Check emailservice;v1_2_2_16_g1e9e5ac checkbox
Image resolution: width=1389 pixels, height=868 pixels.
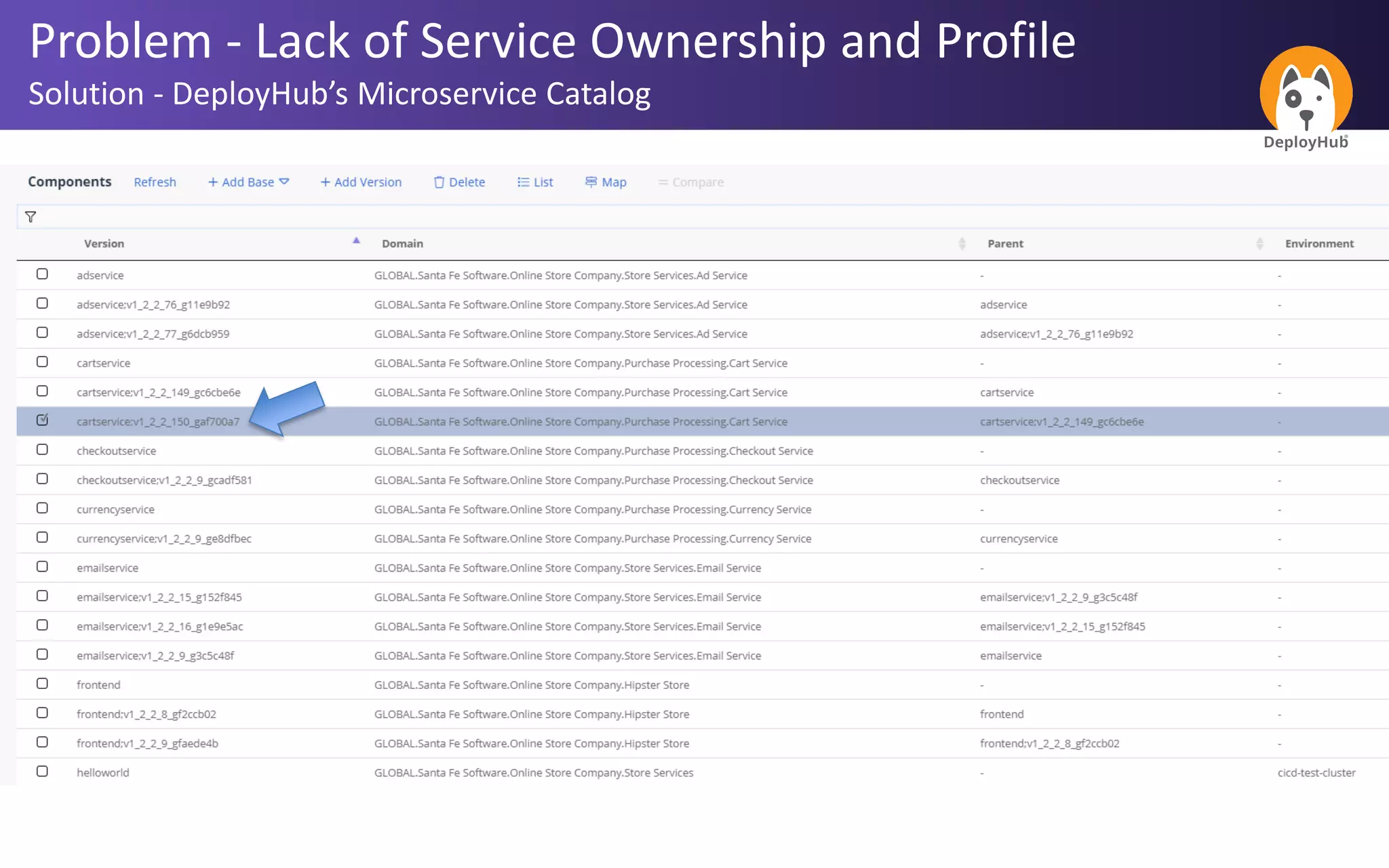42,625
